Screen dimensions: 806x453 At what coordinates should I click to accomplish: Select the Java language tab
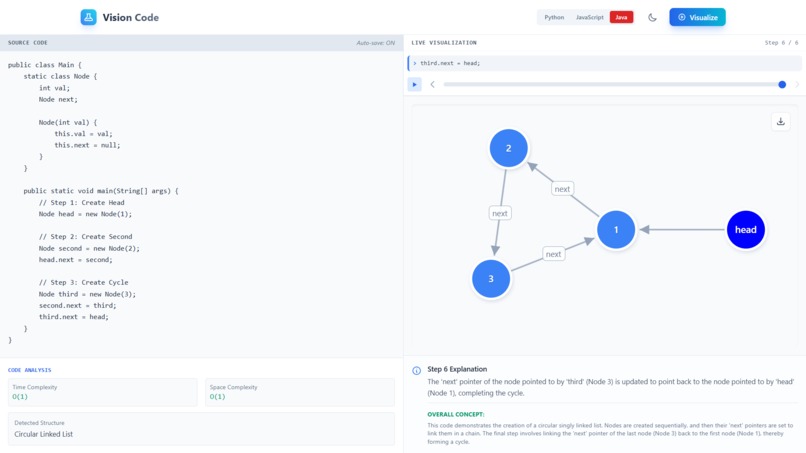pyautogui.click(x=621, y=17)
